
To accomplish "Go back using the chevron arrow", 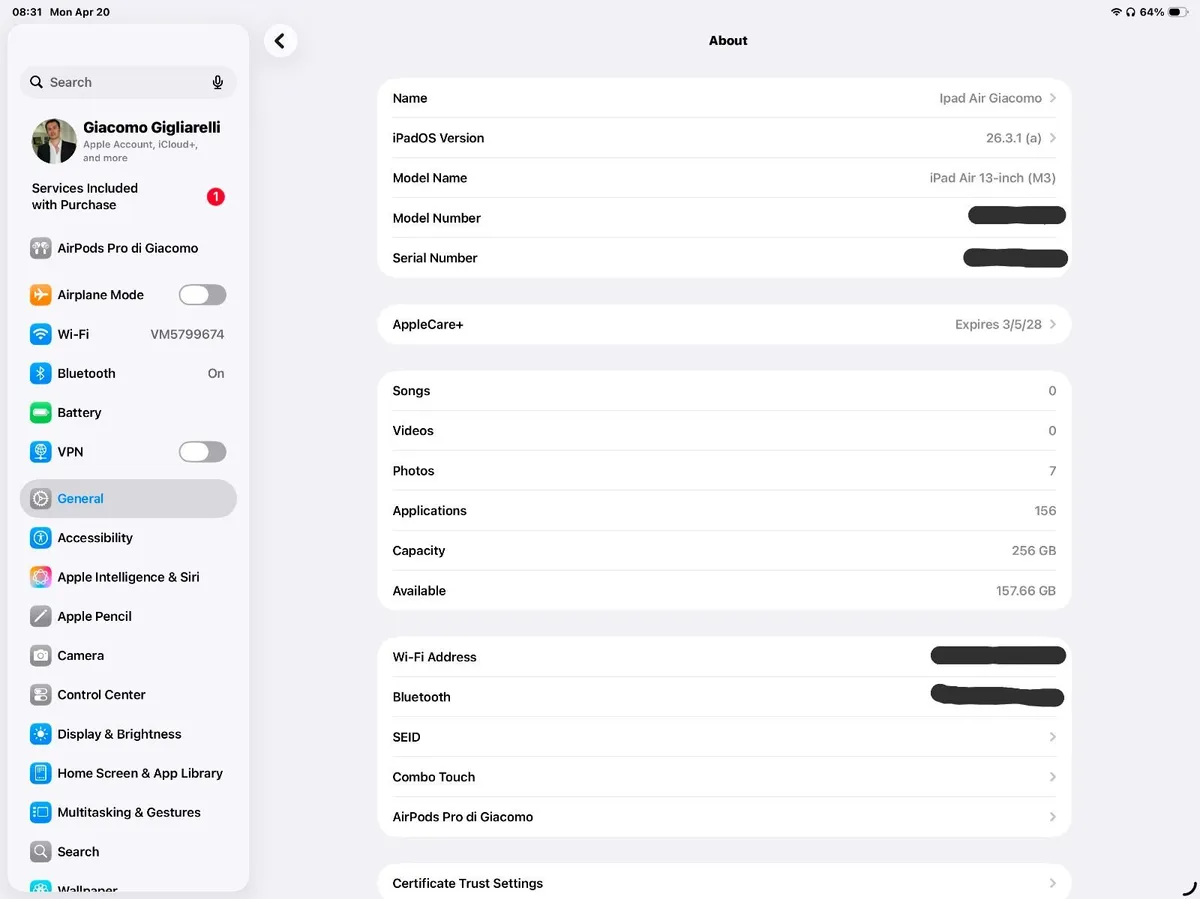I will (280, 40).
